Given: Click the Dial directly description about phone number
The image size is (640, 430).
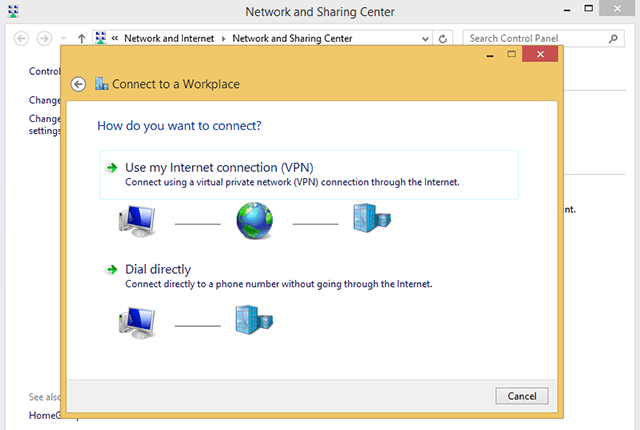Looking at the screenshot, I should coord(278,284).
